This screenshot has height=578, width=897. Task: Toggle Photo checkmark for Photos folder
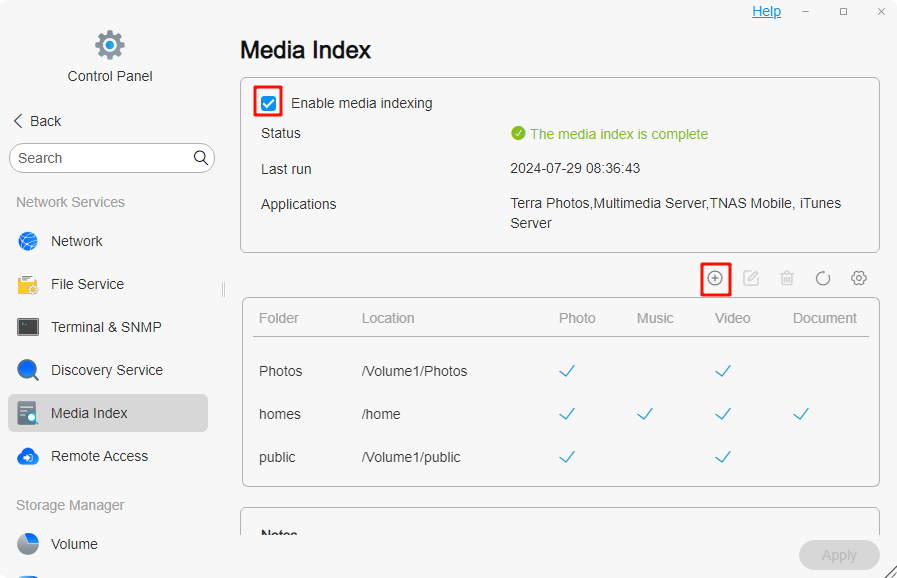[x=567, y=371]
